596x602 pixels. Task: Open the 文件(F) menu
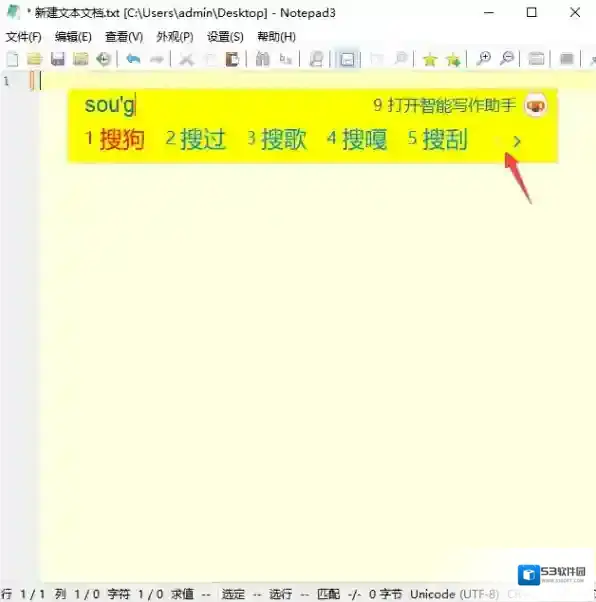point(24,37)
